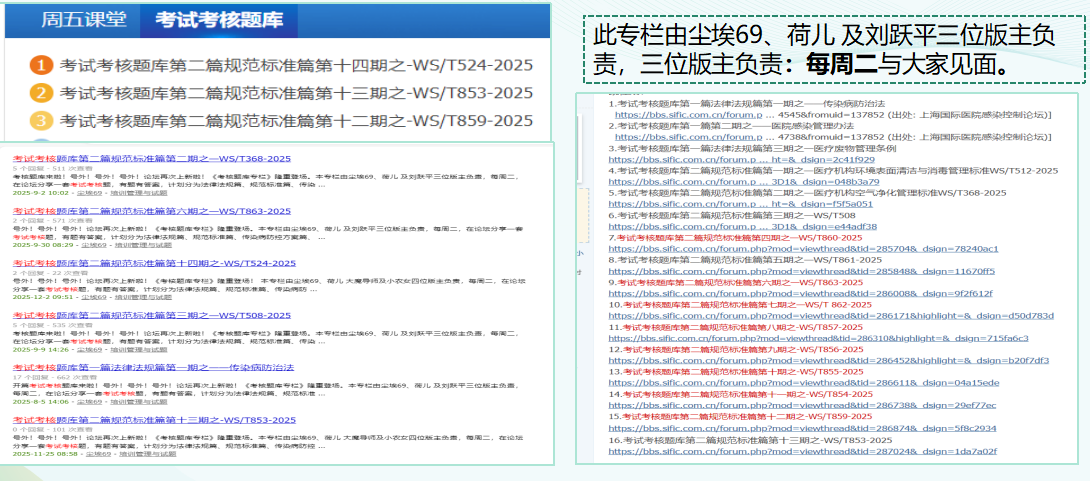
Task: Switch to the 周五课堂 tab
Action: point(83,20)
